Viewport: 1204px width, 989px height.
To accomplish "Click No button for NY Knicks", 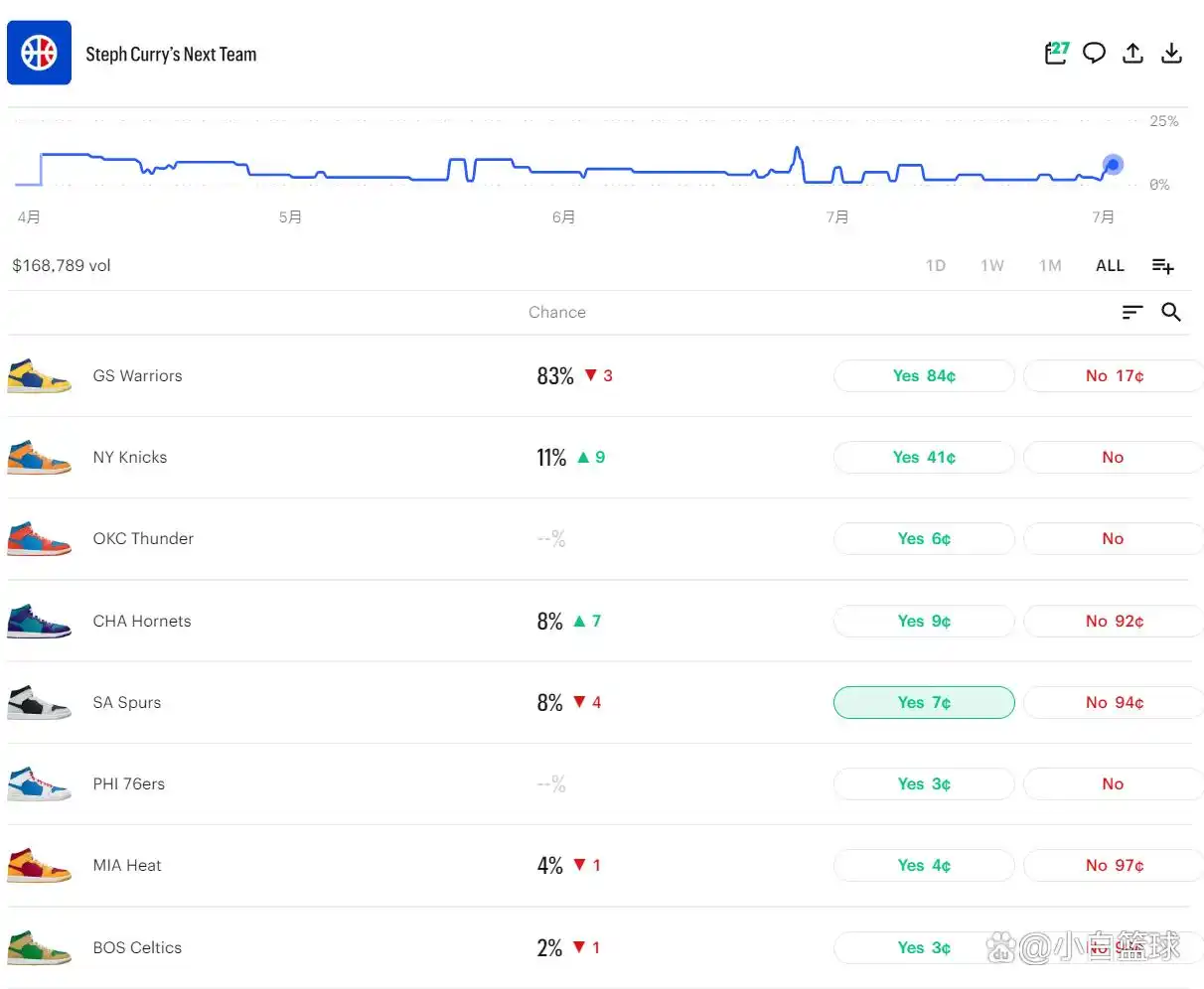I will pyautogui.click(x=1114, y=457).
